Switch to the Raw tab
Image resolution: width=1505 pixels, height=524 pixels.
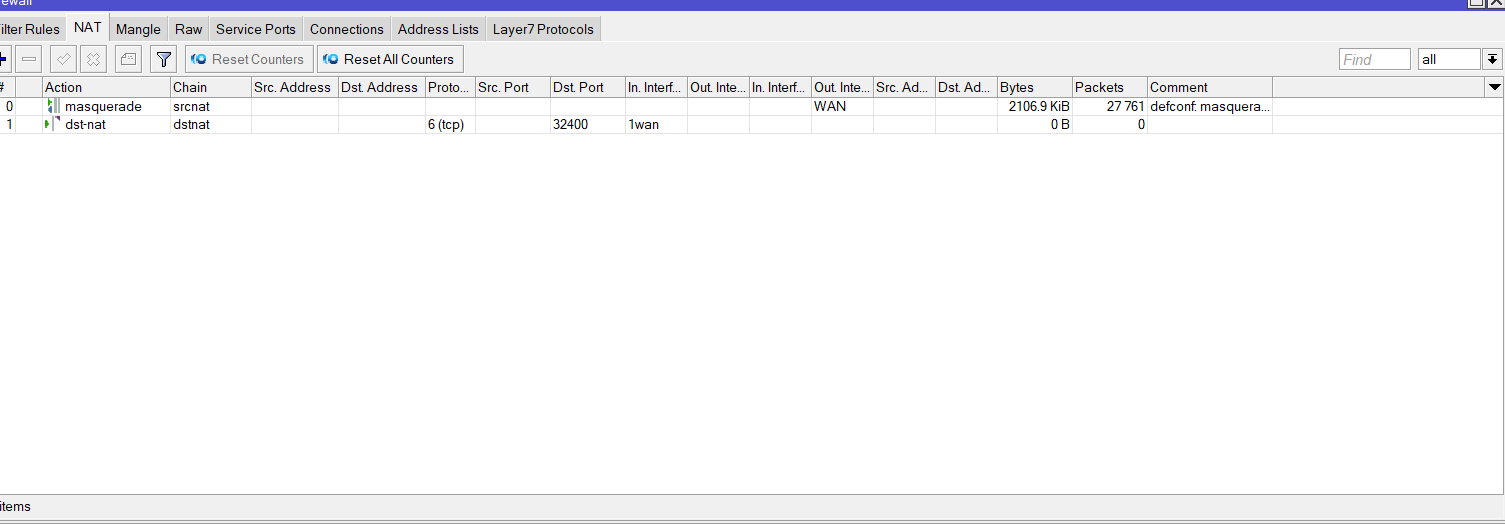pyautogui.click(x=188, y=29)
